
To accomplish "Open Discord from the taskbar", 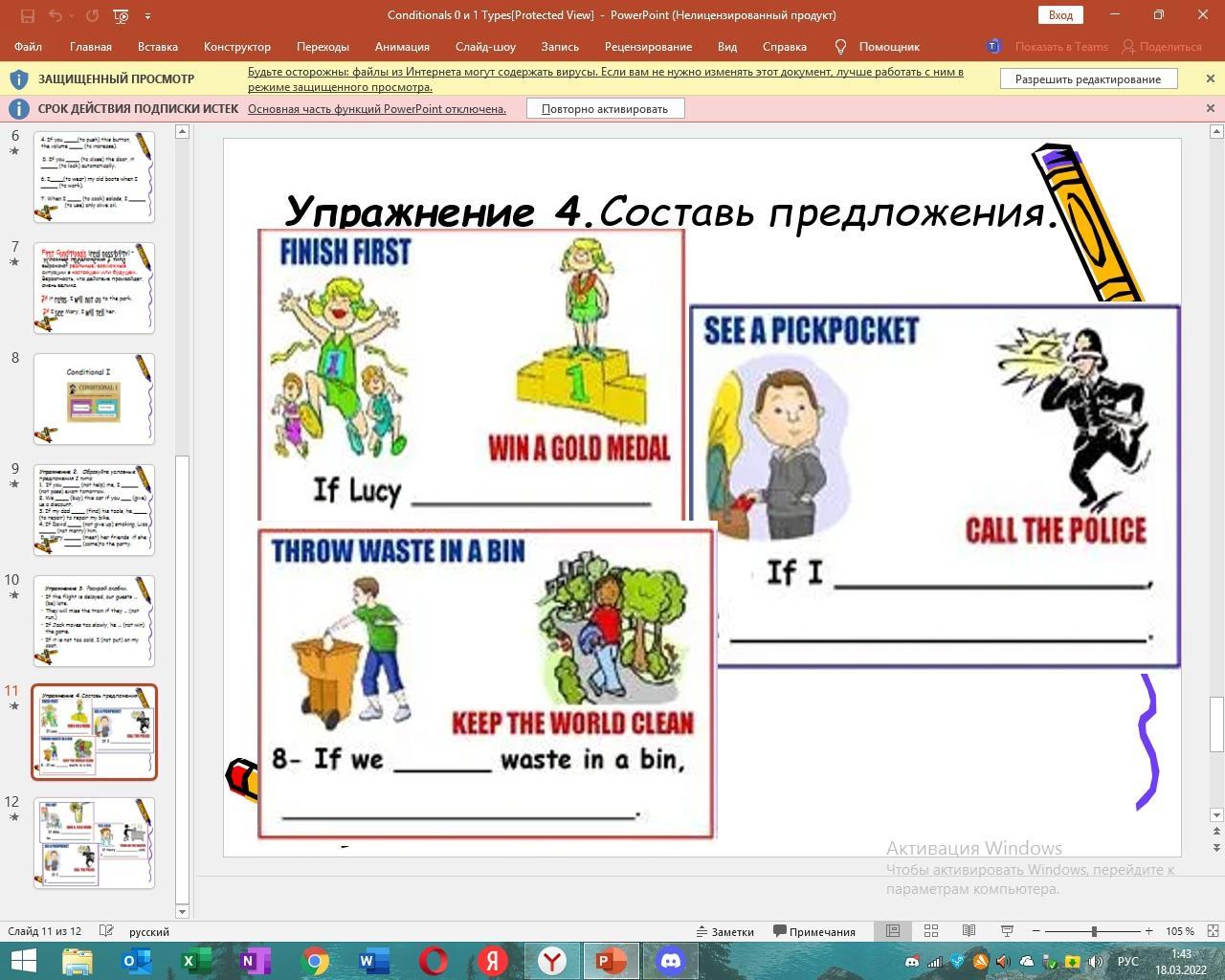I will tap(671, 961).
